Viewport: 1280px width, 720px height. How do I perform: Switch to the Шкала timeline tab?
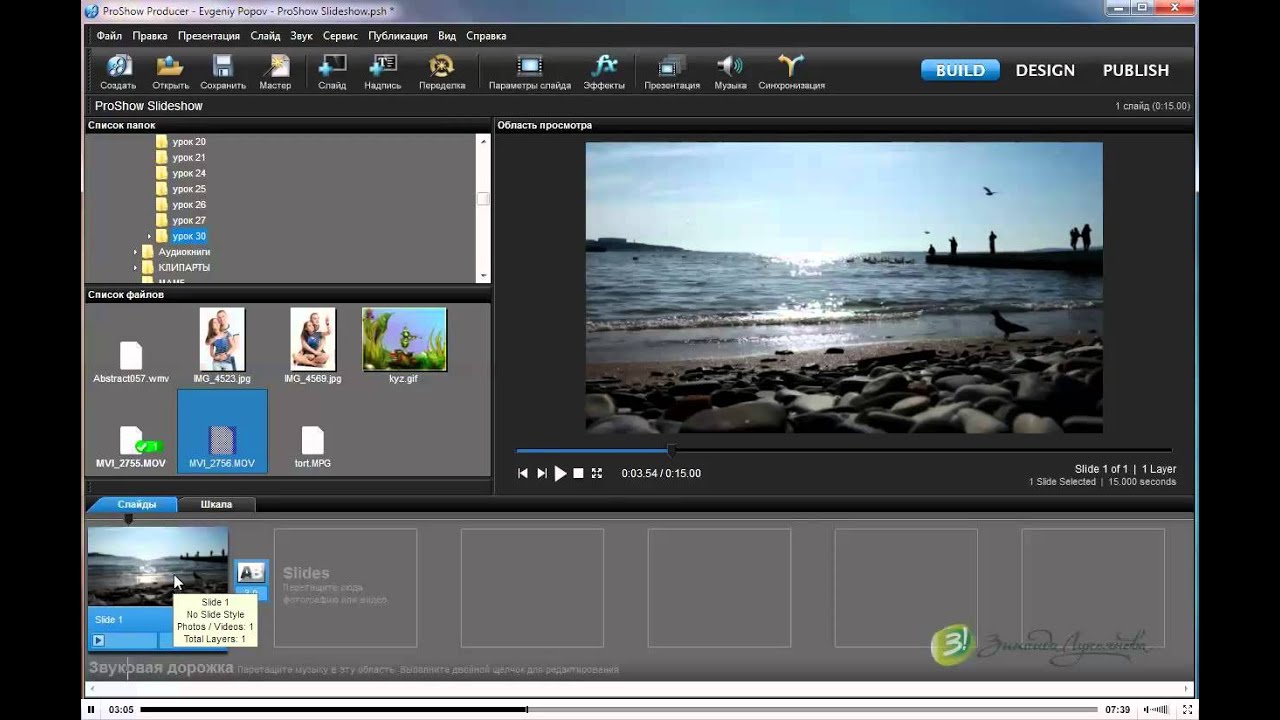(x=216, y=504)
